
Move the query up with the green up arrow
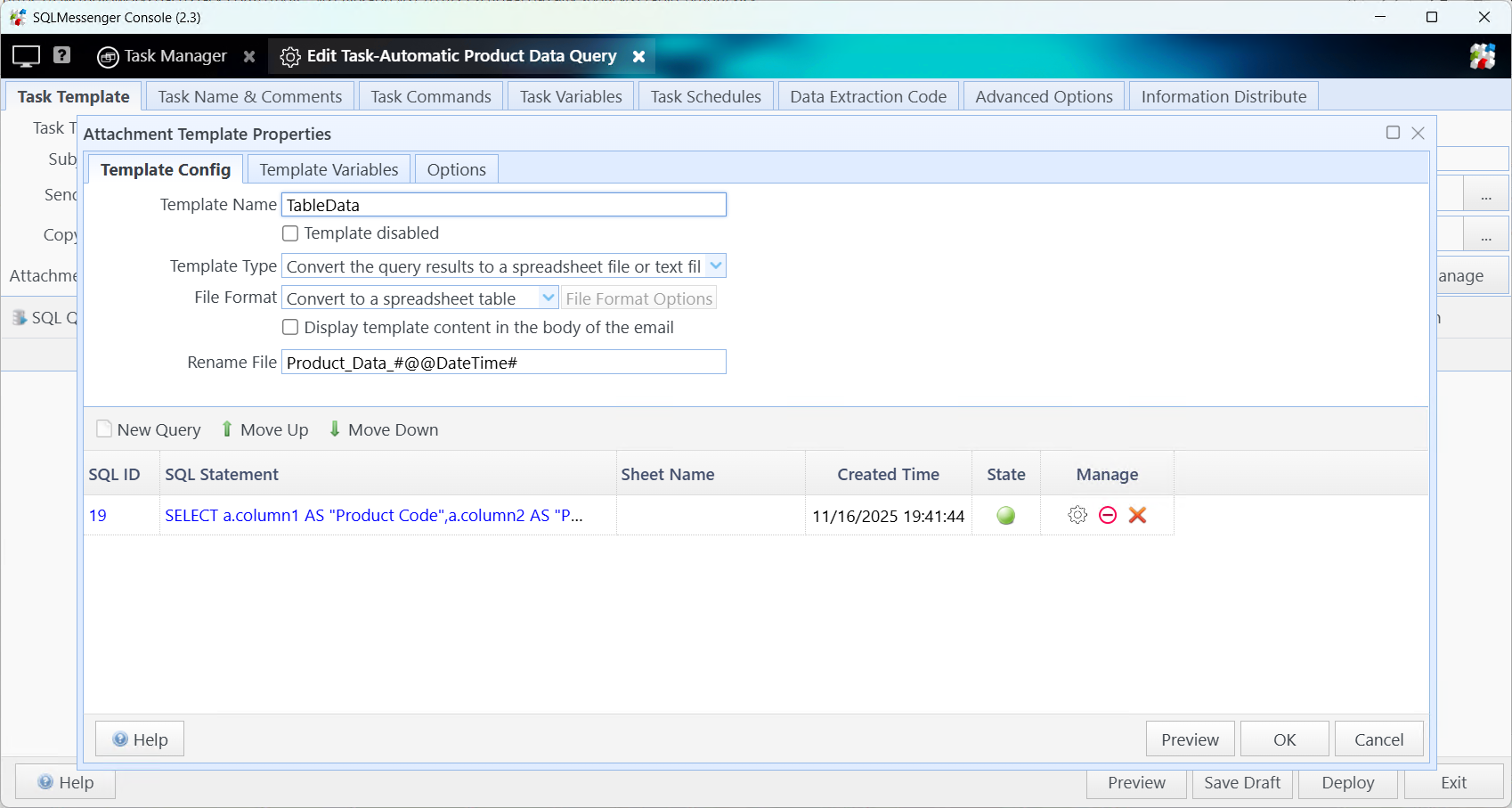click(x=227, y=428)
